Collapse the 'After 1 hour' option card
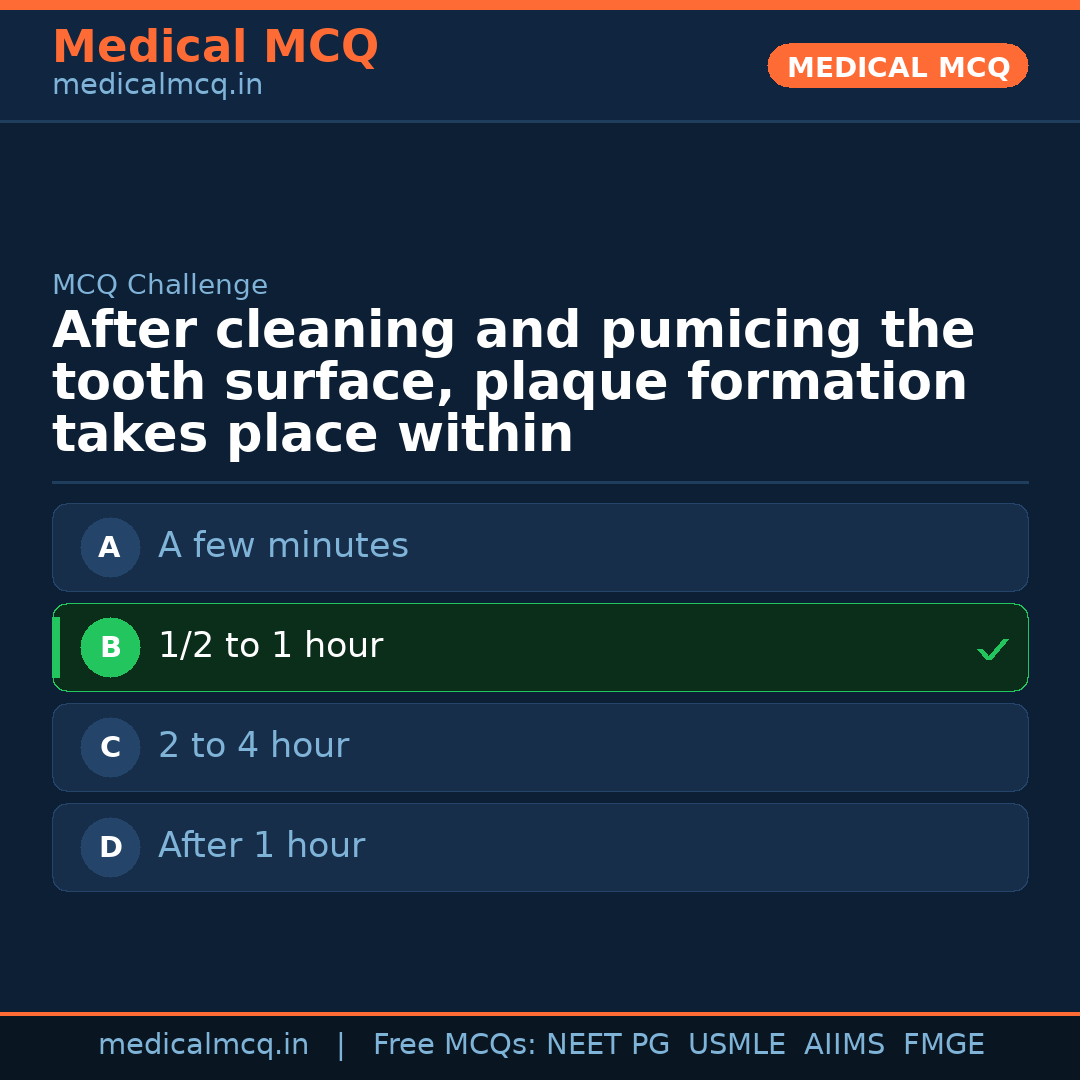1080x1080 pixels. point(540,847)
